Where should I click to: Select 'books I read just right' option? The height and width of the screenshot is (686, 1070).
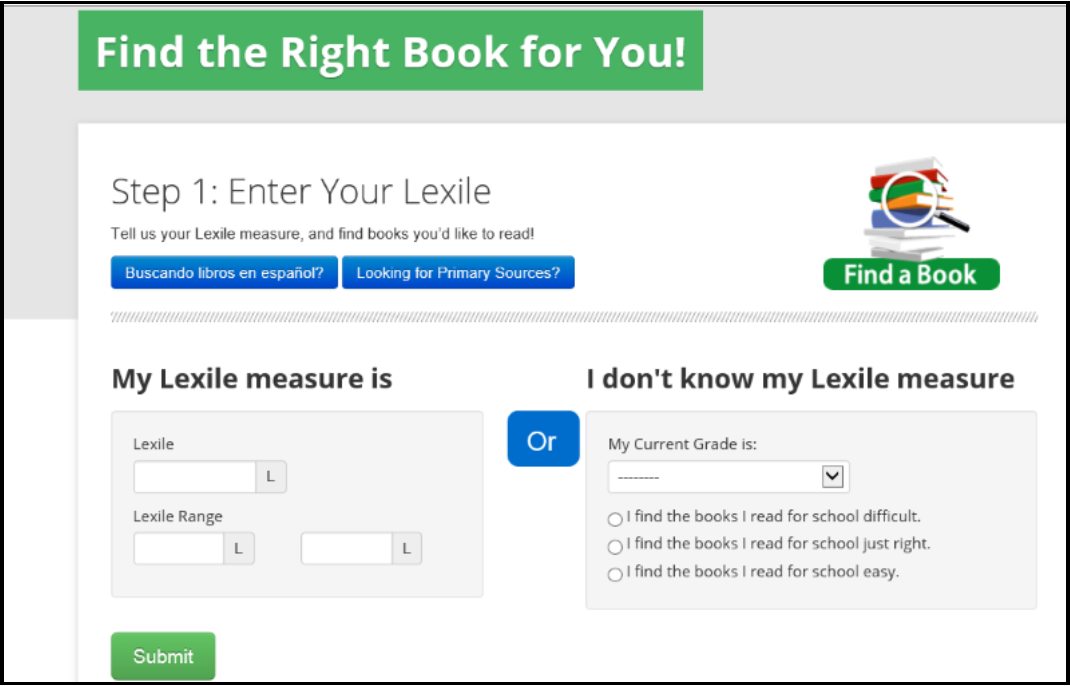pyautogui.click(x=615, y=546)
